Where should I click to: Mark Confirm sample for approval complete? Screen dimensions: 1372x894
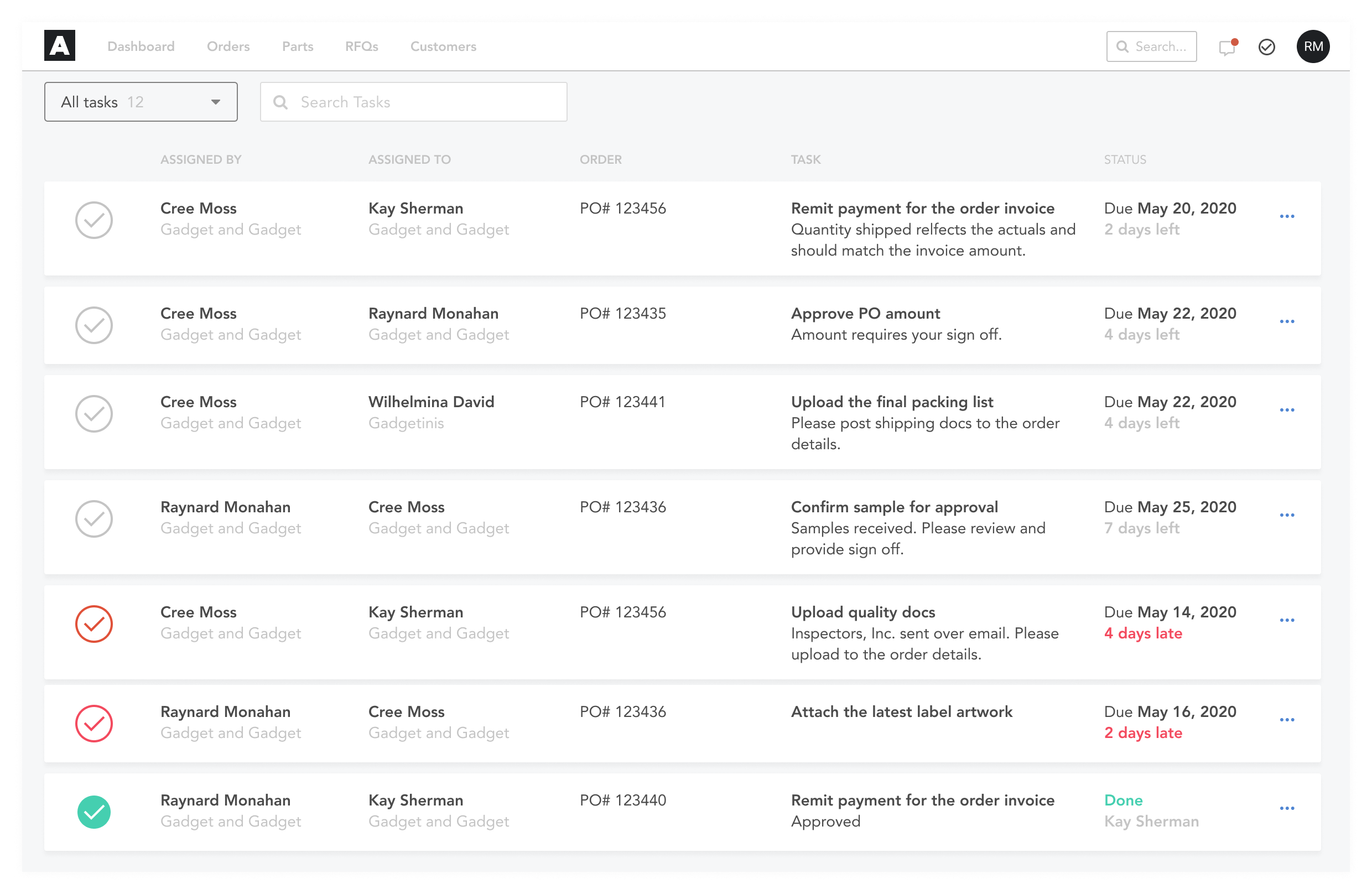pos(94,519)
